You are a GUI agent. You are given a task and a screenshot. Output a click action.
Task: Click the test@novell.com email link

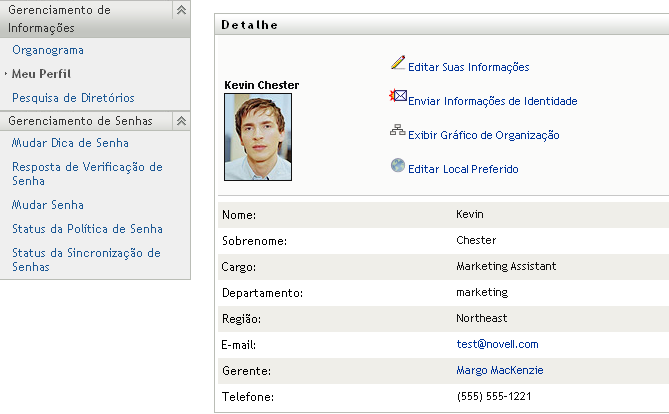(x=497, y=344)
